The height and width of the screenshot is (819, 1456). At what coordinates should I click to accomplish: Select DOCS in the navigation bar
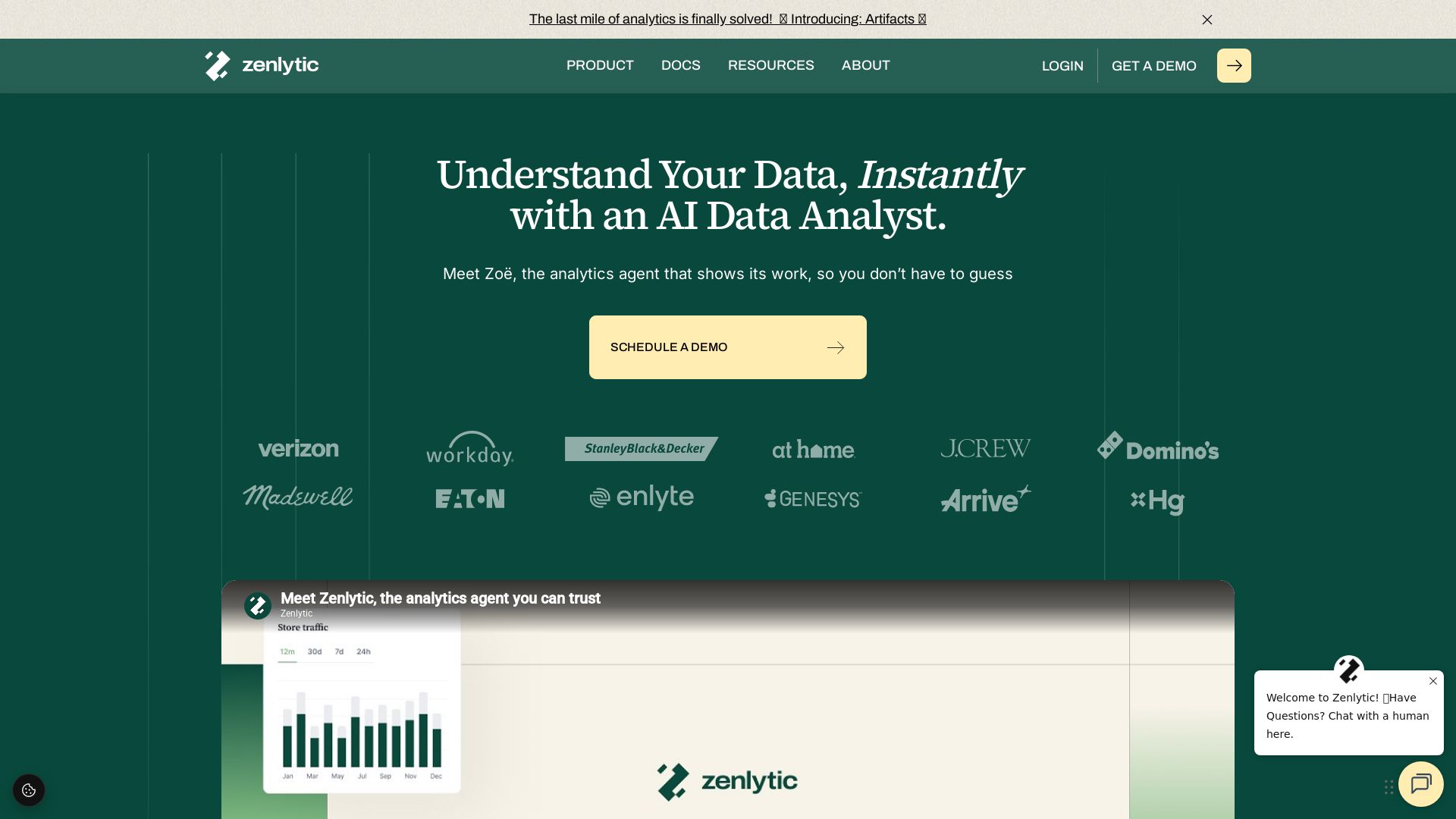click(x=680, y=65)
